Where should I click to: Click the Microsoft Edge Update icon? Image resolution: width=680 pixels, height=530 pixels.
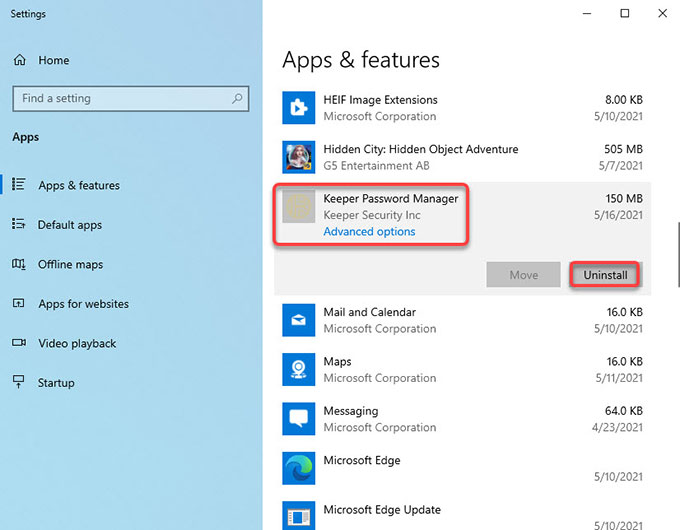tap(298, 516)
